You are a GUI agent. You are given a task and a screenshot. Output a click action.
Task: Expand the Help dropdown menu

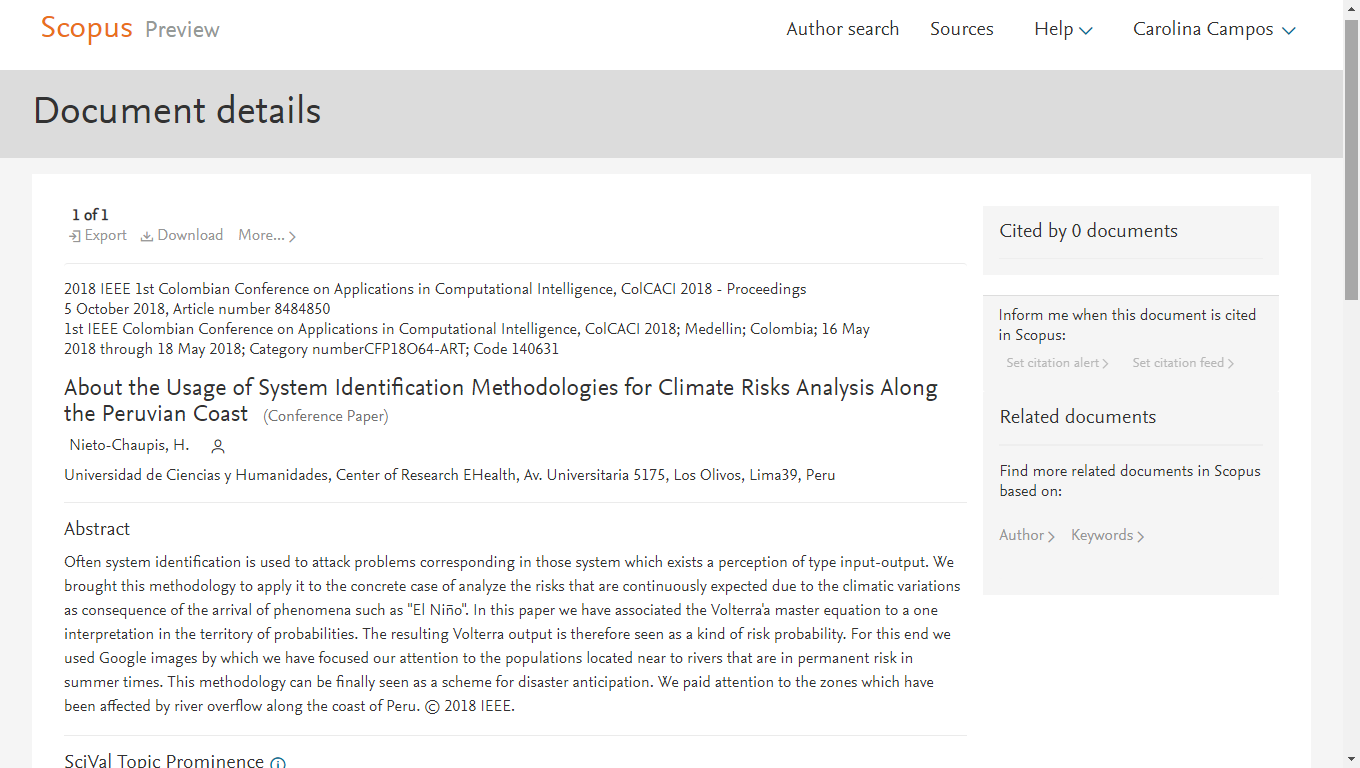1063,29
